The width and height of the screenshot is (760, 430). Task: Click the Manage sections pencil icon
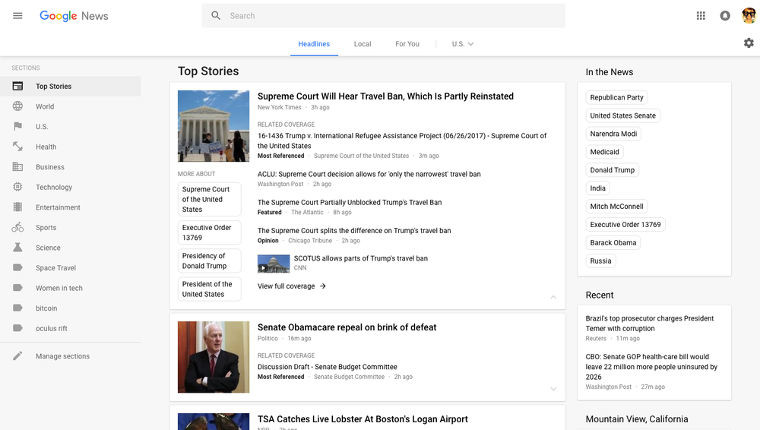(17, 356)
